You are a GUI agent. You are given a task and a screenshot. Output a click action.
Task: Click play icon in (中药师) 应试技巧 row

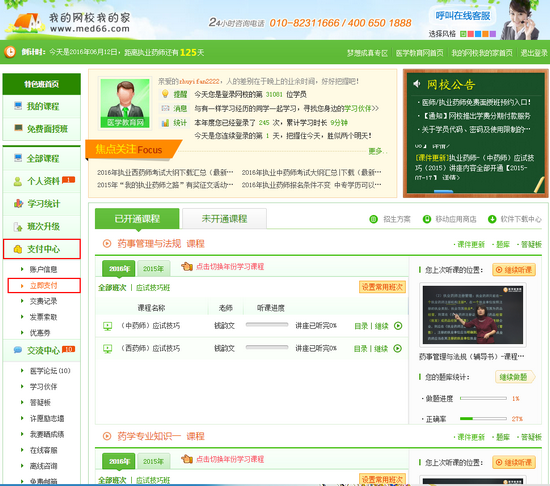(398, 326)
